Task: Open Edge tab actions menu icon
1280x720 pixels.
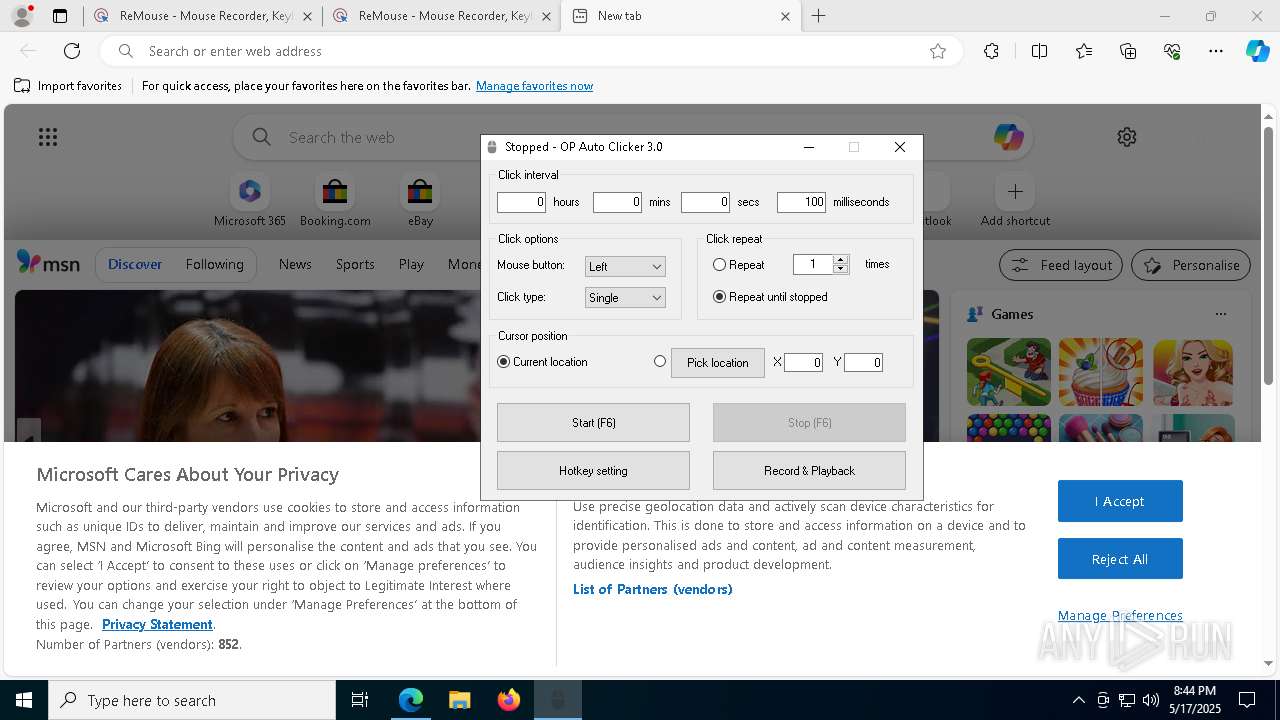Action: 60,16
